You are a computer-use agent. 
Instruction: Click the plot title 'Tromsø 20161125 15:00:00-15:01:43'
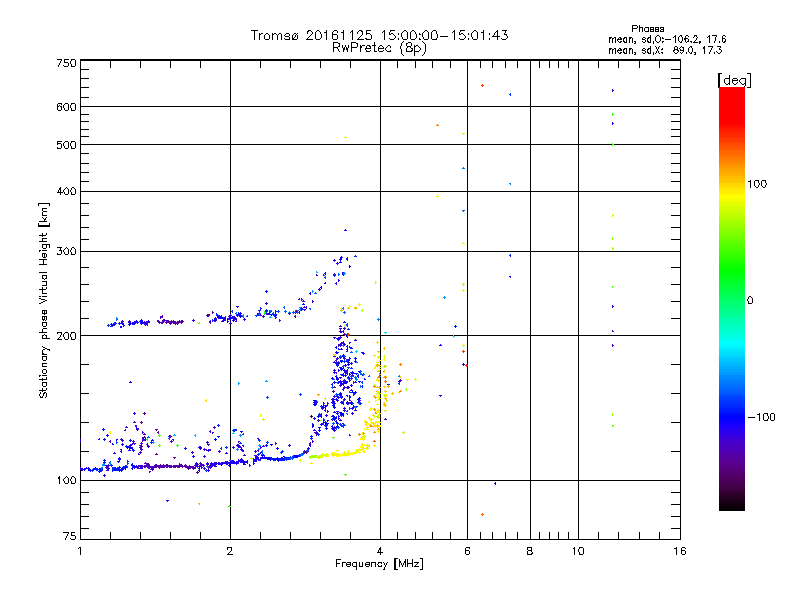[379, 35]
